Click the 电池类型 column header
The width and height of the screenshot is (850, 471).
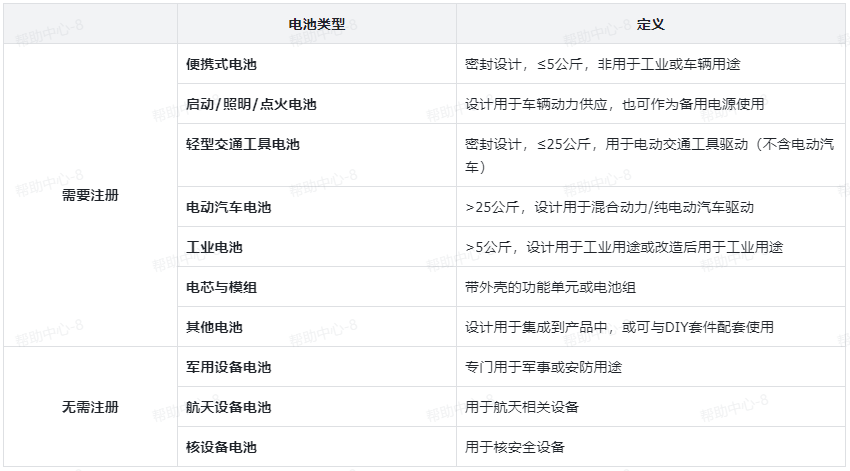(317, 24)
